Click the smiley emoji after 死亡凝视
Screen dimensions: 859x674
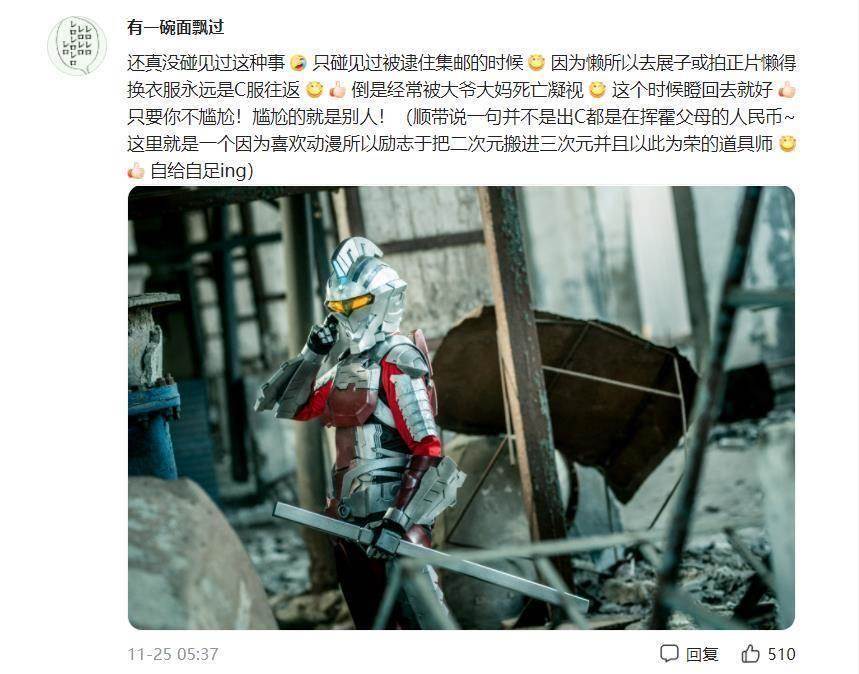point(598,89)
